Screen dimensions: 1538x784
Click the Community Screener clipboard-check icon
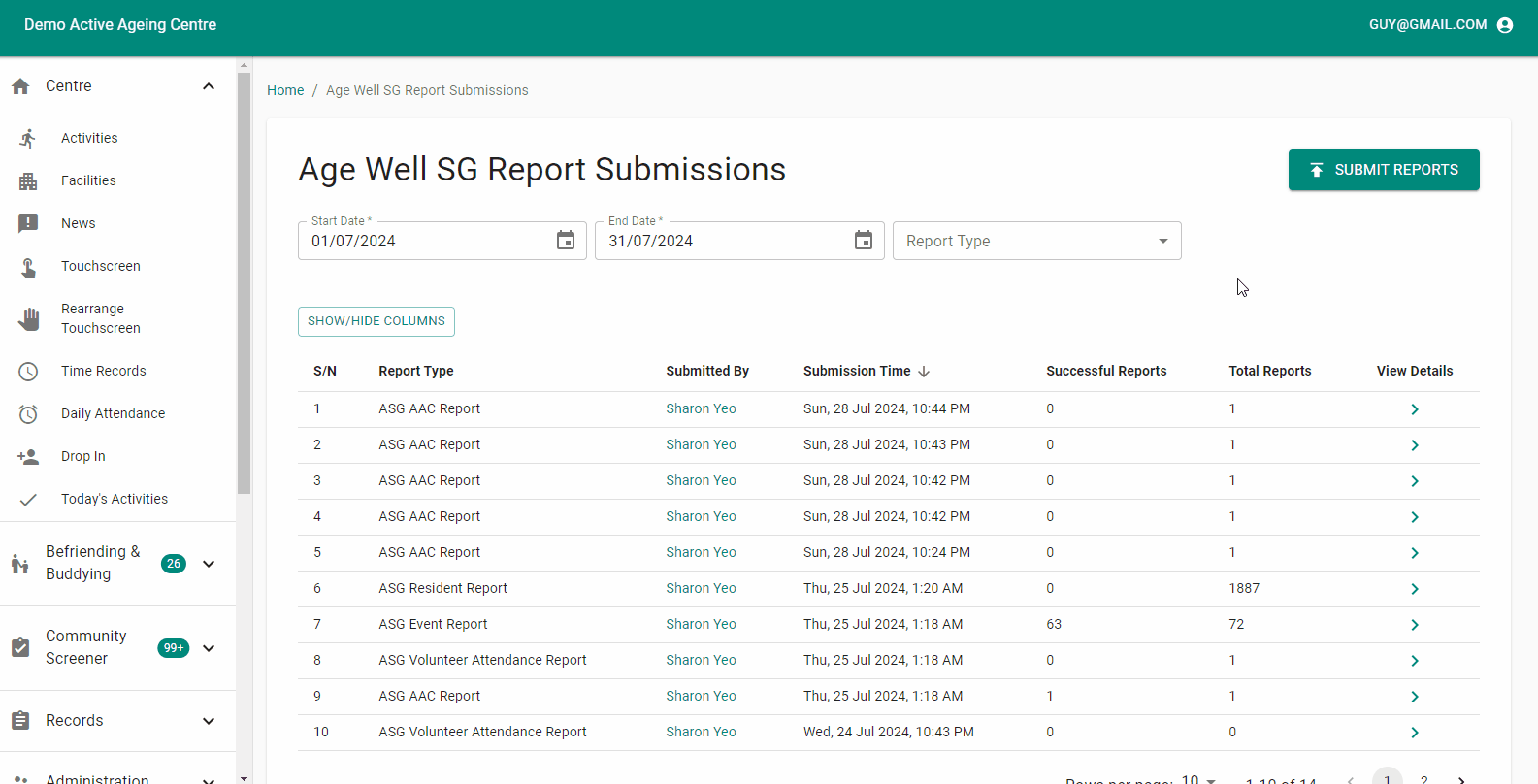[20, 648]
